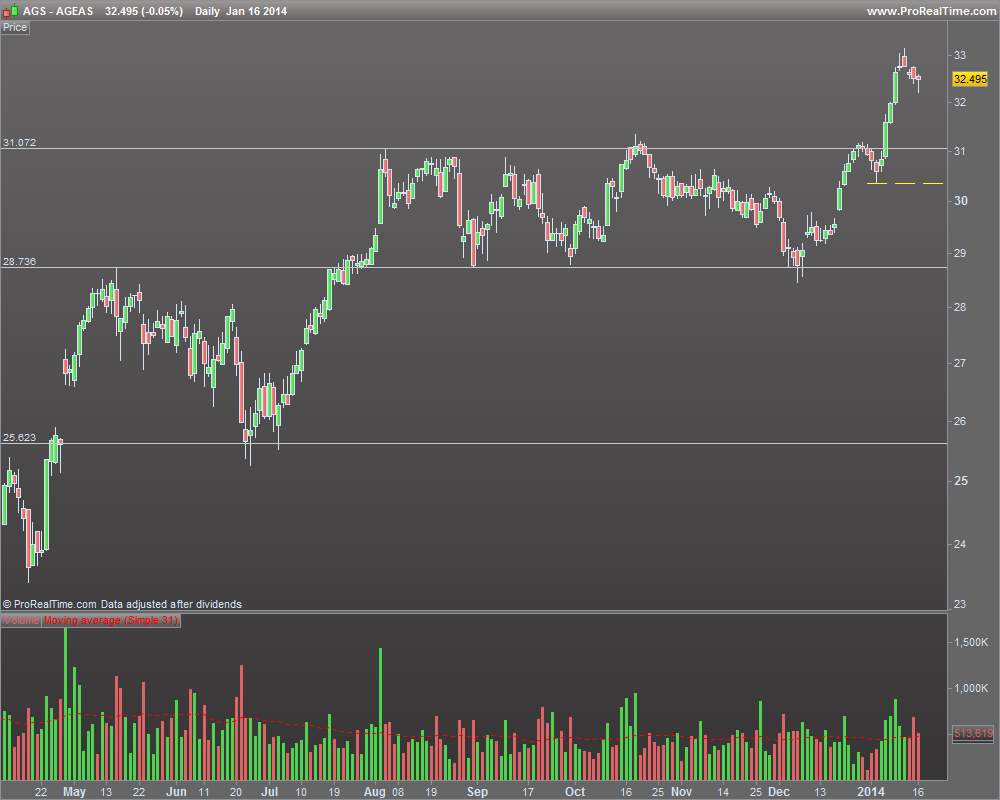Click the Daily timeframe in title bar
1000x800 pixels.
click(x=207, y=11)
